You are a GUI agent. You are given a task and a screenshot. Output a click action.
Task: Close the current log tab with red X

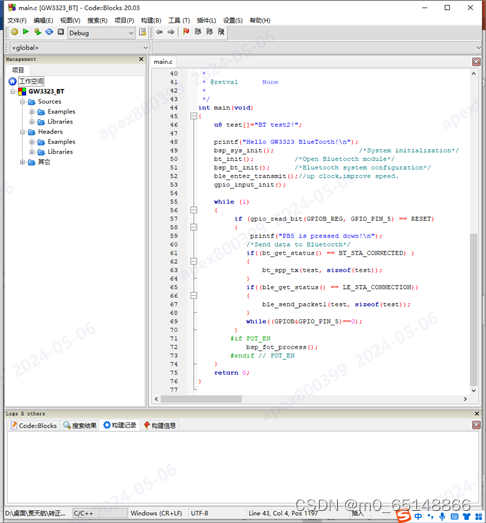point(476,425)
